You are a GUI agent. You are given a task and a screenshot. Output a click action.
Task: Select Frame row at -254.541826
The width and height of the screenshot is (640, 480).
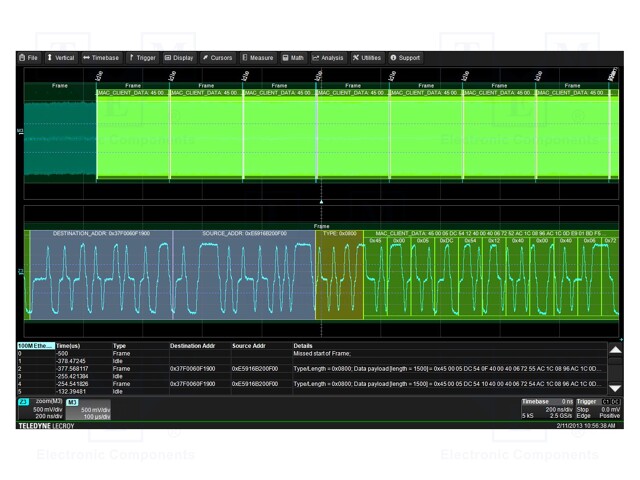[312, 384]
